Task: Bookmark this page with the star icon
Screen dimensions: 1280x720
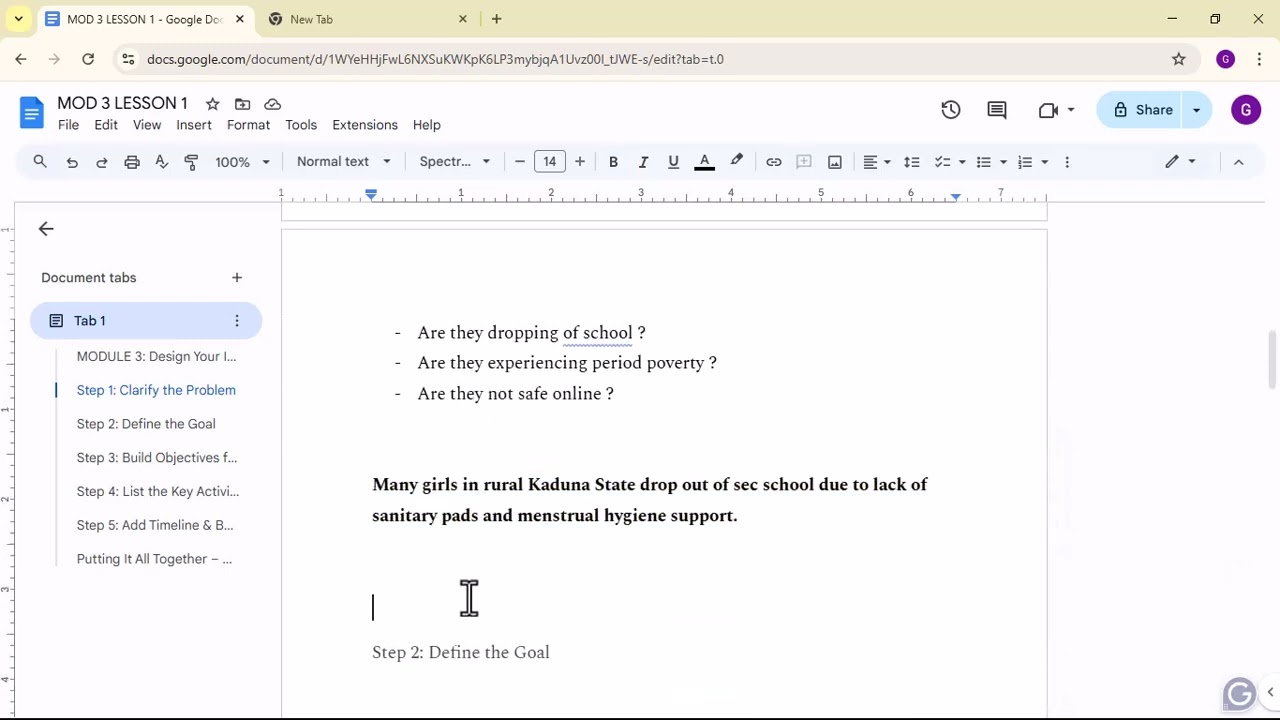Action: [x=1179, y=59]
